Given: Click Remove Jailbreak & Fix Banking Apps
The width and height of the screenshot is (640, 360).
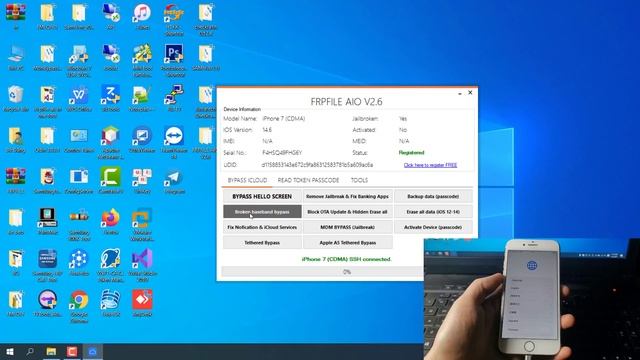Looking at the screenshot, I should point(347,196).
